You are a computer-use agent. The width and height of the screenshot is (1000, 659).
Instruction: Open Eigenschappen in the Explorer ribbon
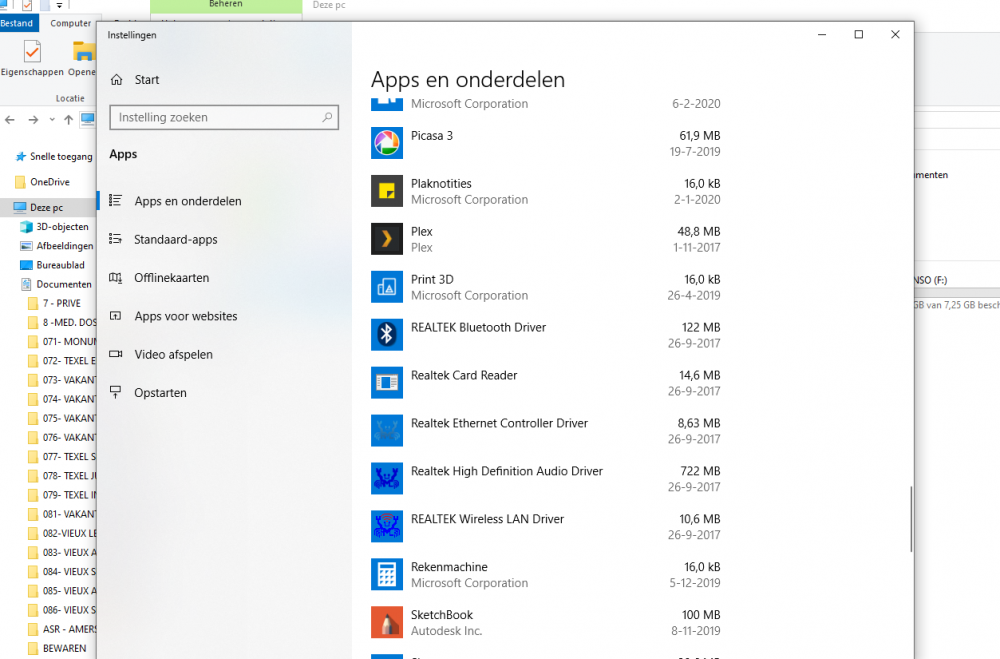tap(32, 59)
